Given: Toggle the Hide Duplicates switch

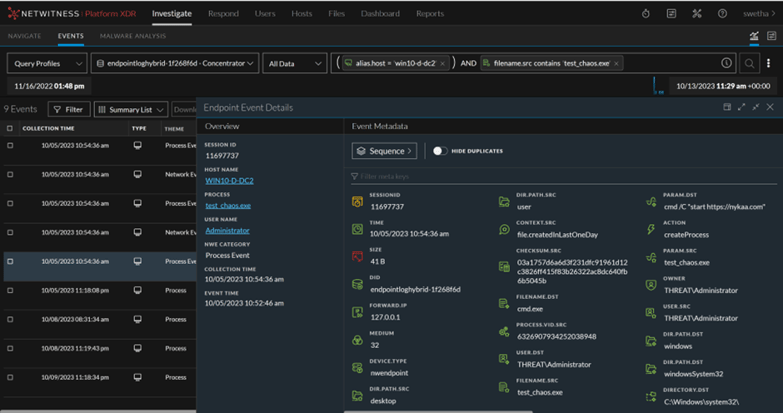Looking at the screenshot, I should [x=439, y=151].
